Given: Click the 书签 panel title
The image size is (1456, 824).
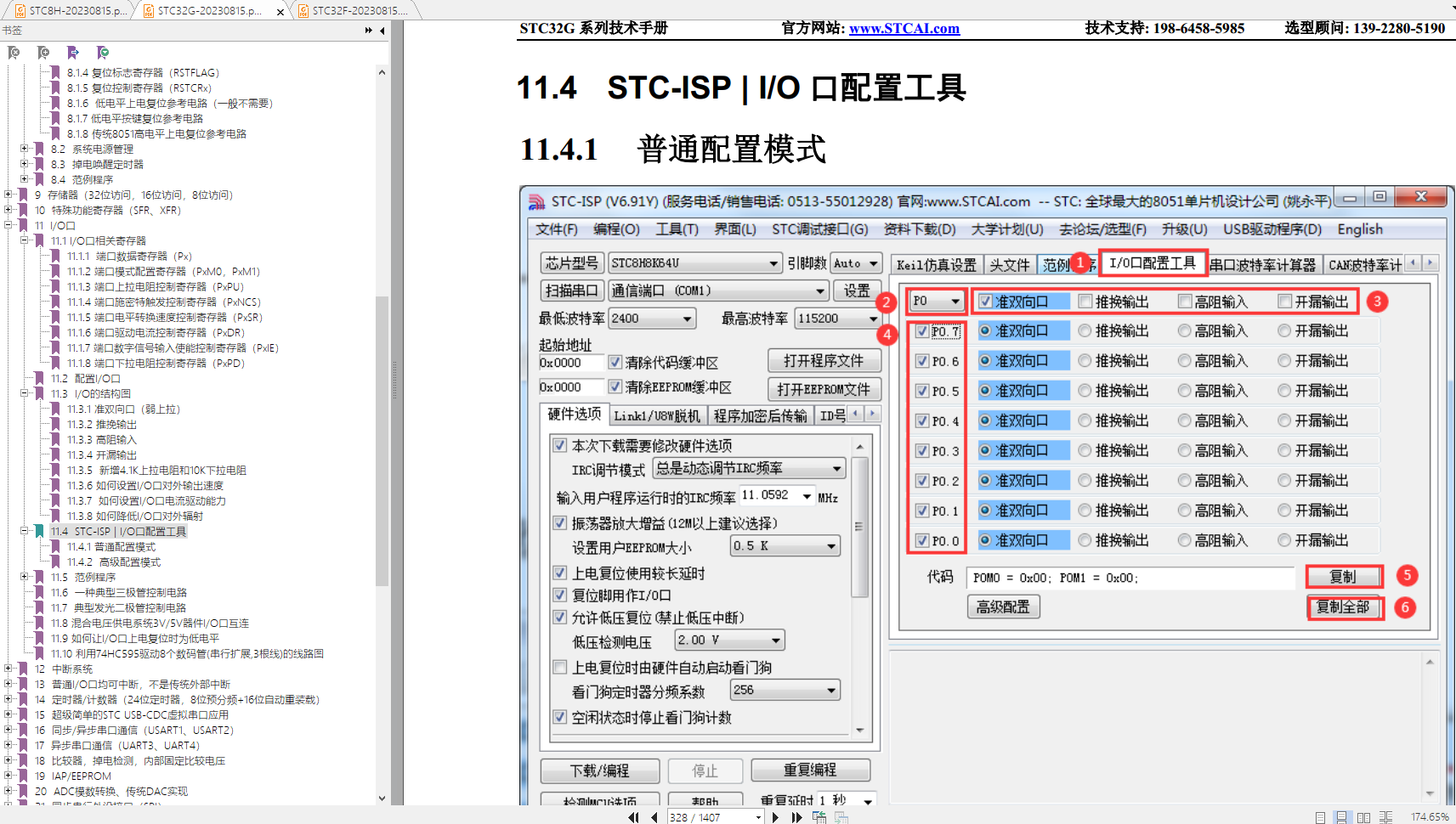Looking at the screenshot, I should (x=12, y=31).
